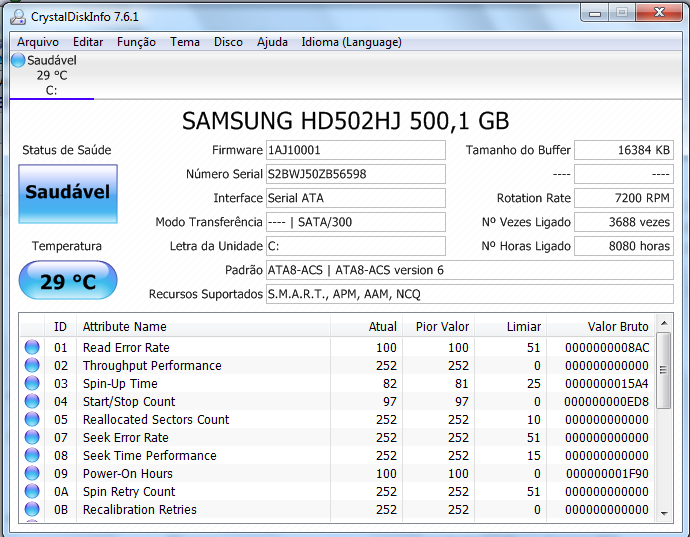Click the blue status icon for Read Error Rate
The width and height of the screenshot is (690, 537).
click(32, 348)
